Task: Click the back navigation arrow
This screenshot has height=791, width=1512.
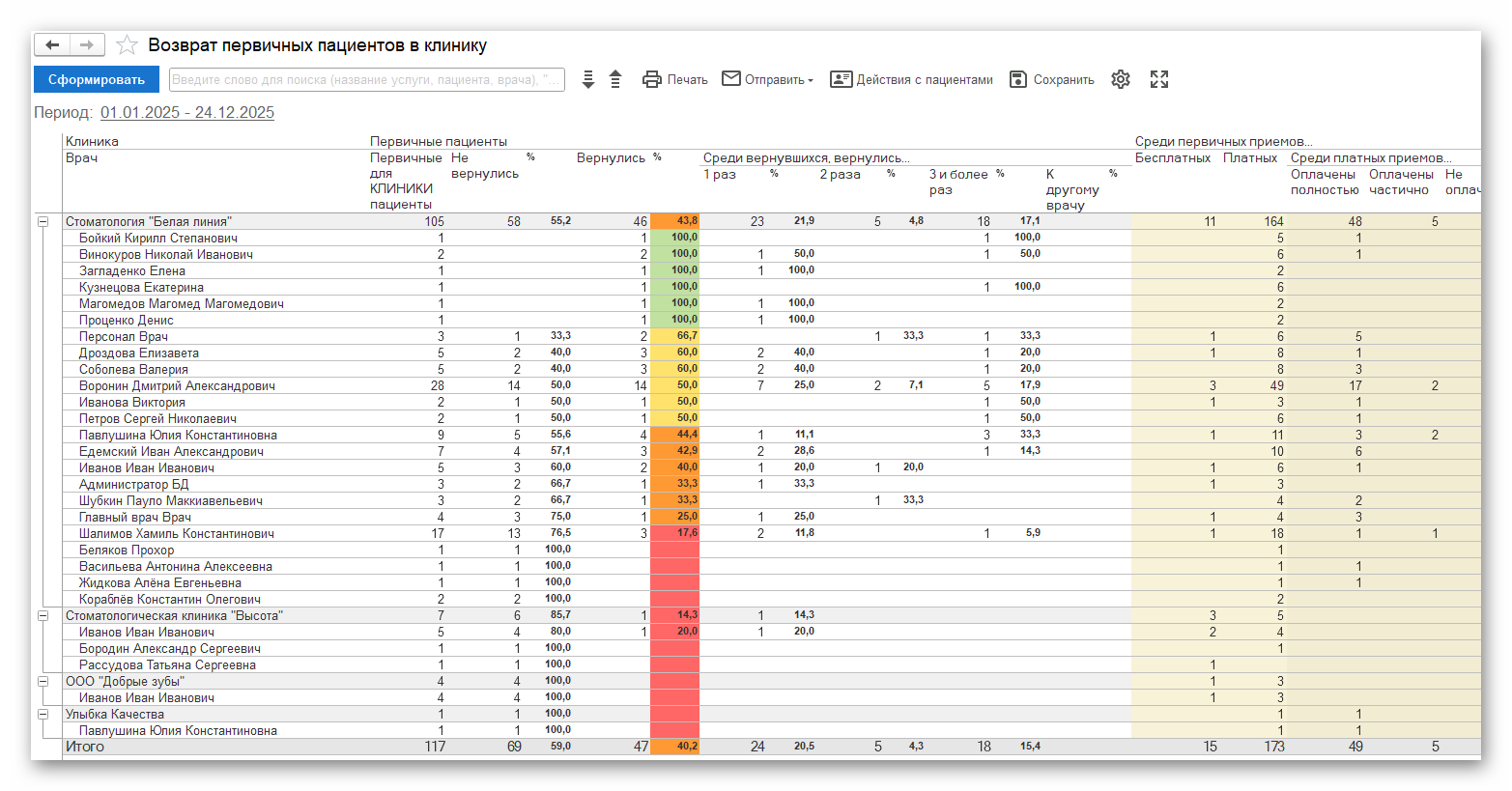Action: pyautogui.click(x=52, y=45)
